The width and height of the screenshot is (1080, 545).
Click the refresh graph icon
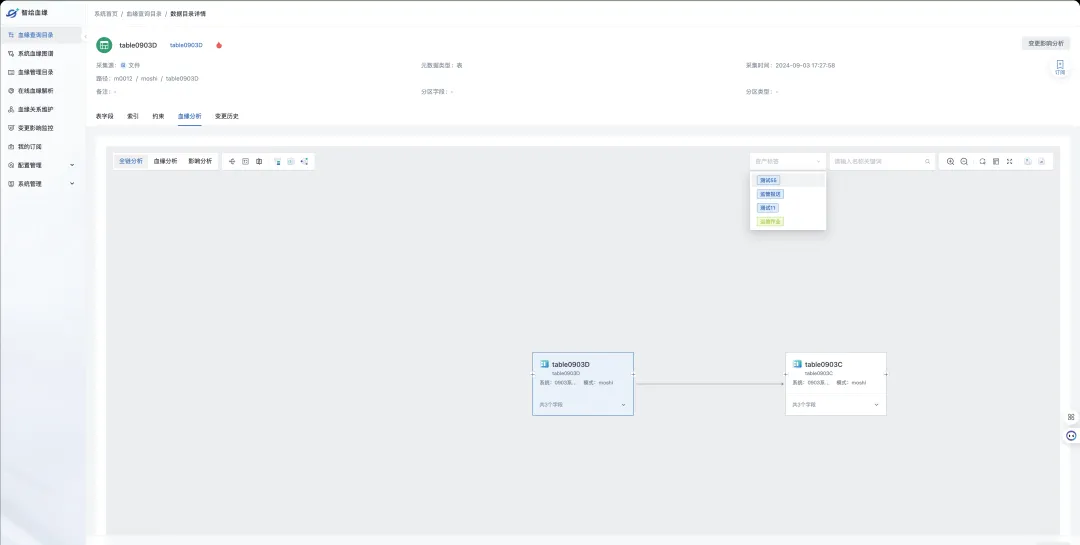(983, 161)
